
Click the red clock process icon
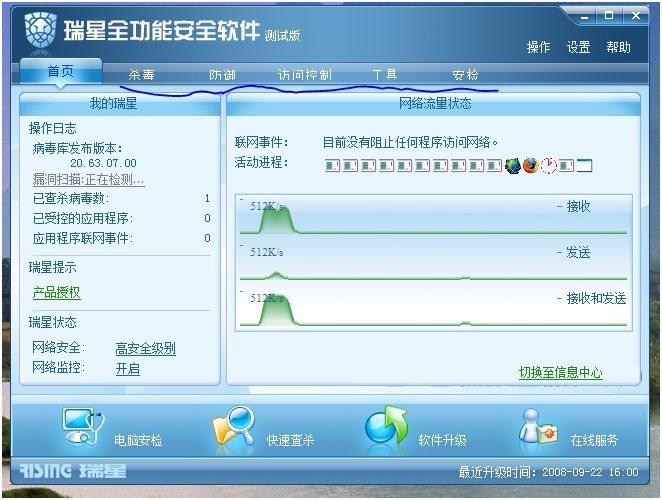tap(549, 166)
